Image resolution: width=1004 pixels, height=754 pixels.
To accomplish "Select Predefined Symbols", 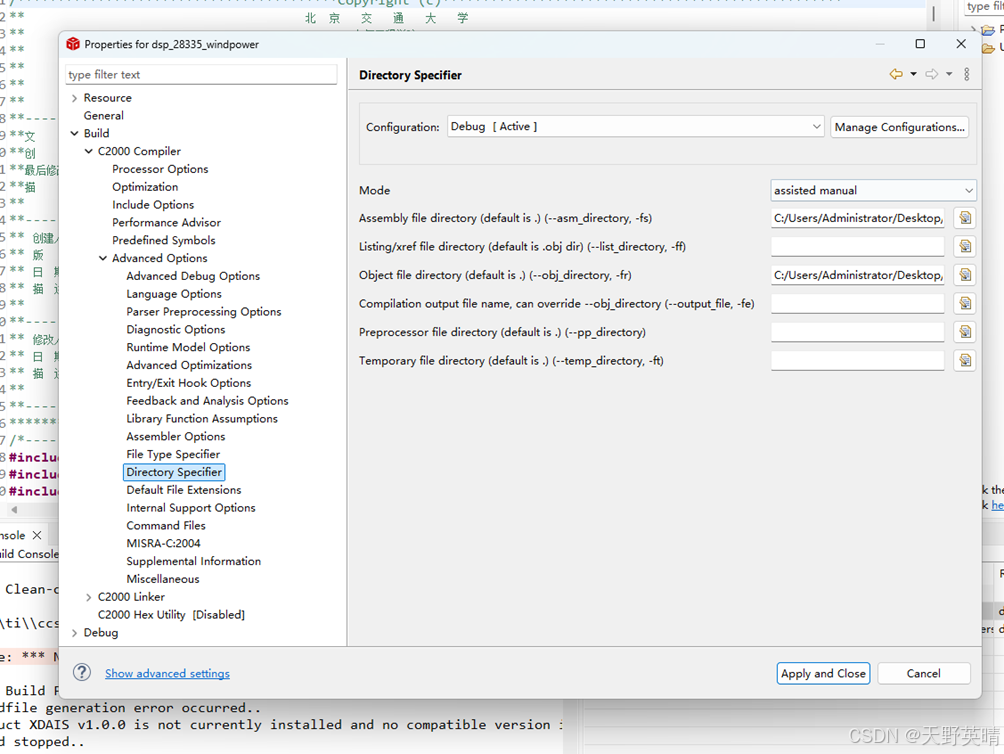I will 164,241.
